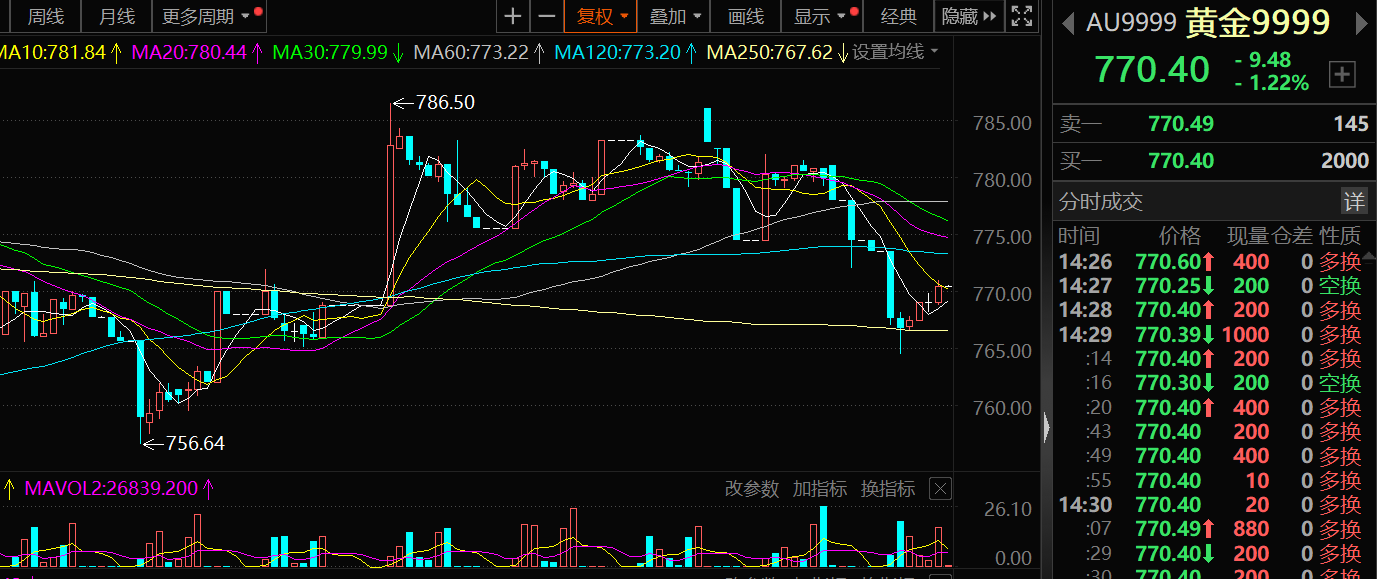Select MA10:781.84 moving average label
The image size is (1377, 579).
pos(53,52)
